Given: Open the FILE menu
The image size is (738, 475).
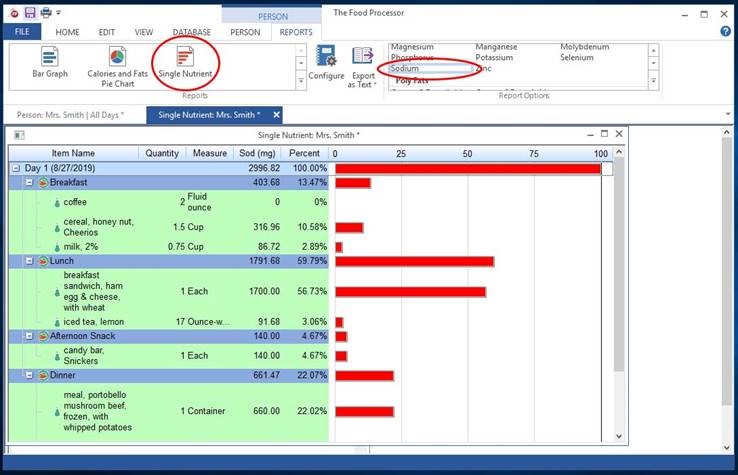Looking at the screenshot, I should tap(21, 32).
